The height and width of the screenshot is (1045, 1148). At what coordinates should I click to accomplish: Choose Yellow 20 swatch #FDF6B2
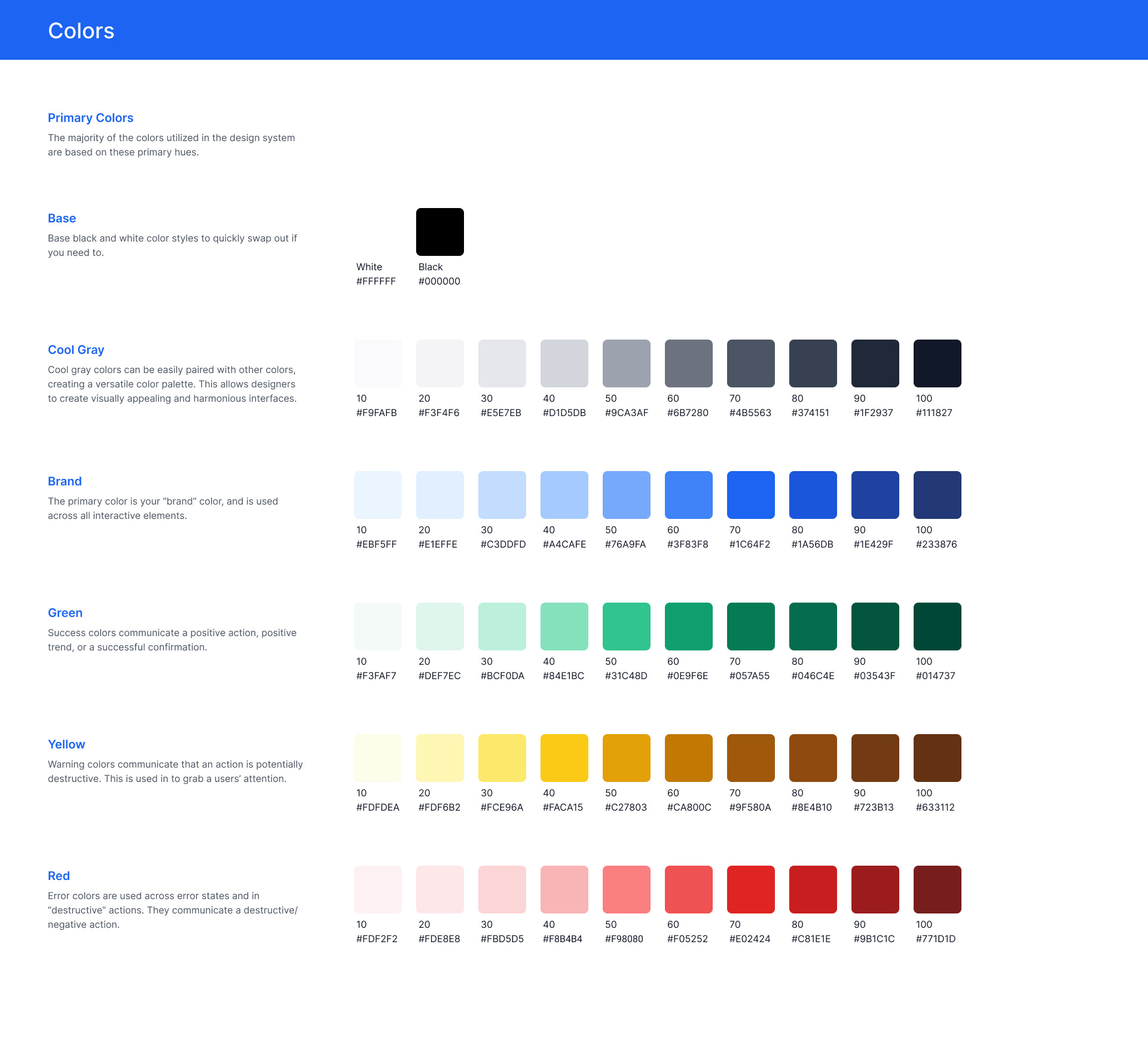tap(439, 758)
